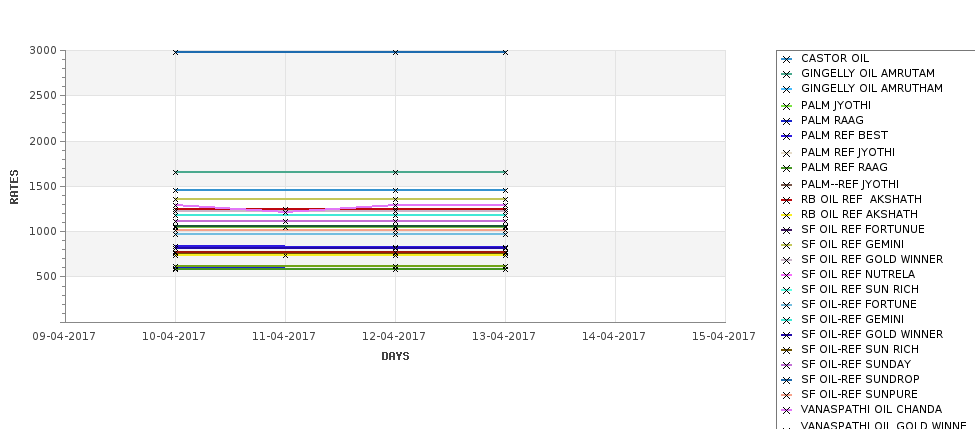Click the 14-04-2017 x-axis date label
The width and height of the screenshot is (975, 429).
click(x=614, y=336)
